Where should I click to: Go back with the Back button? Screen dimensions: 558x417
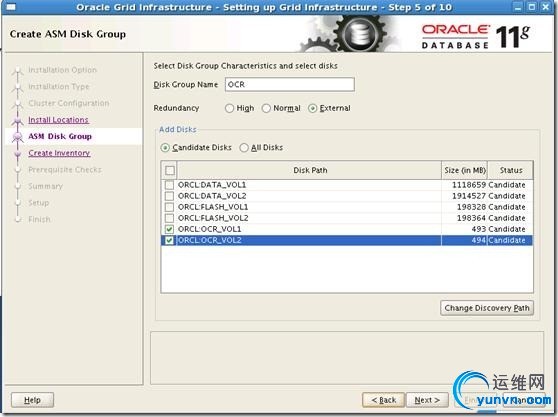coord(383,400)
